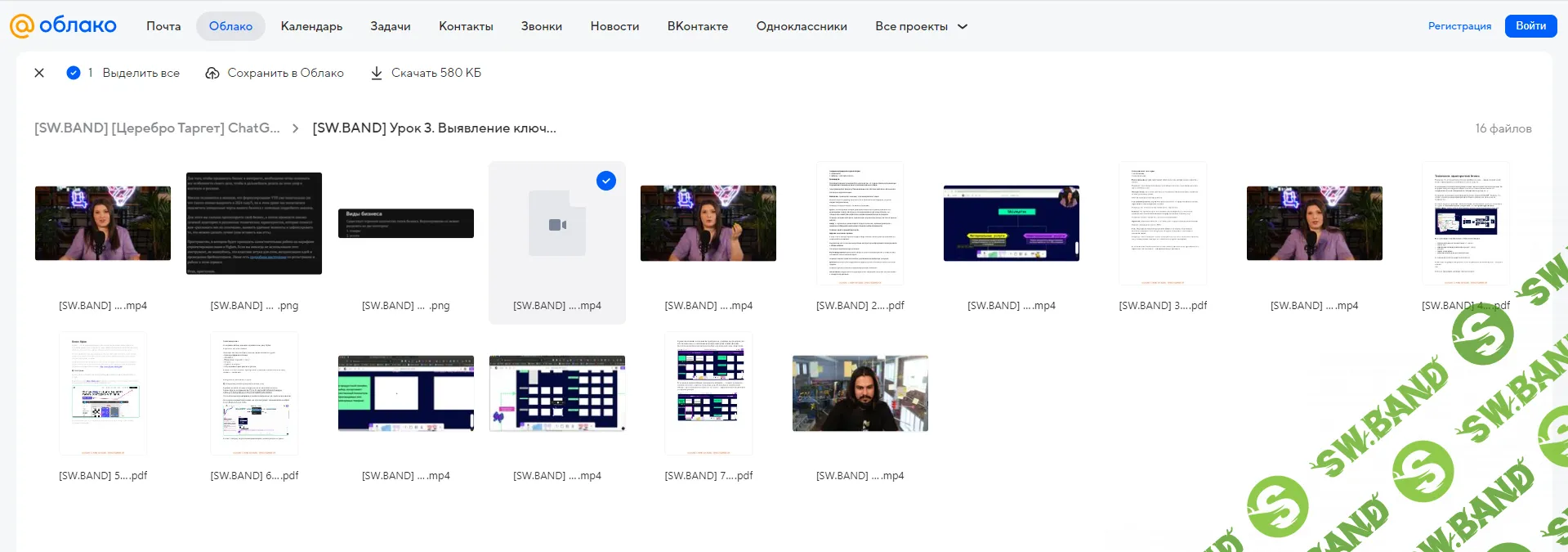
Task: Open the Новости menu item
Action: point(614,26)
